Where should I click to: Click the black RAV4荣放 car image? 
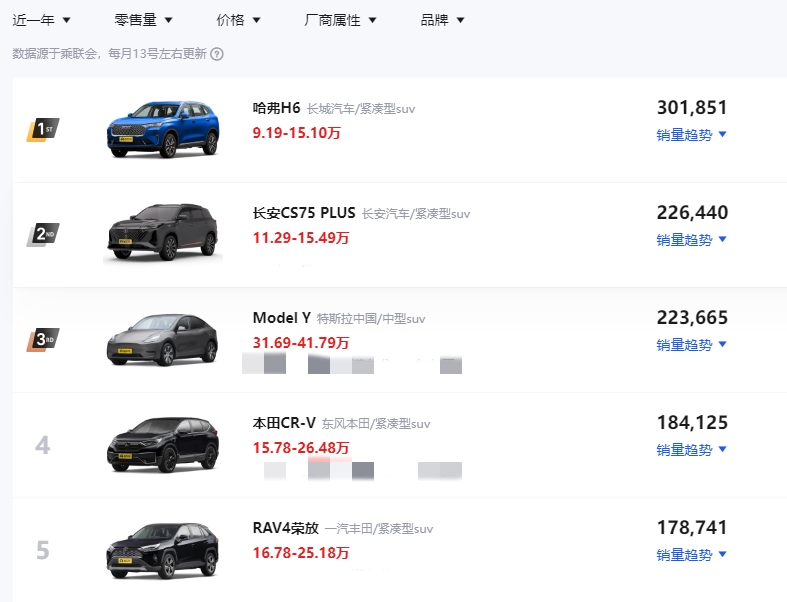coord(162,550)
